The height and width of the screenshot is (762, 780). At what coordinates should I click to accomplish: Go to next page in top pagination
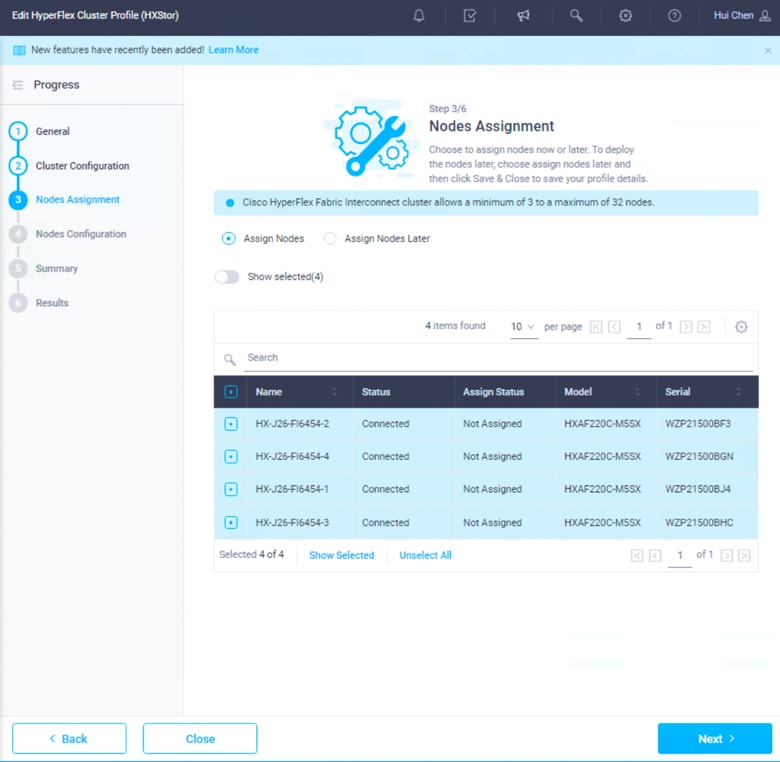click(685, 327)
